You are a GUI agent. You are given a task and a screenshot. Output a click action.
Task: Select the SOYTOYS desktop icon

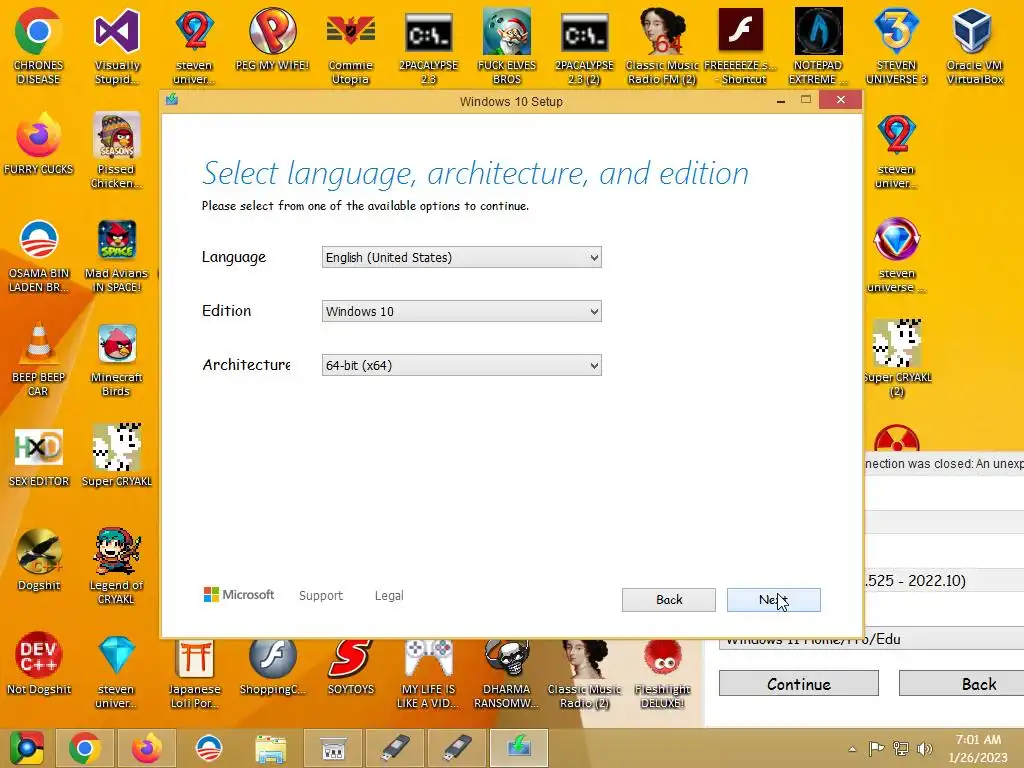pos(351,666)
